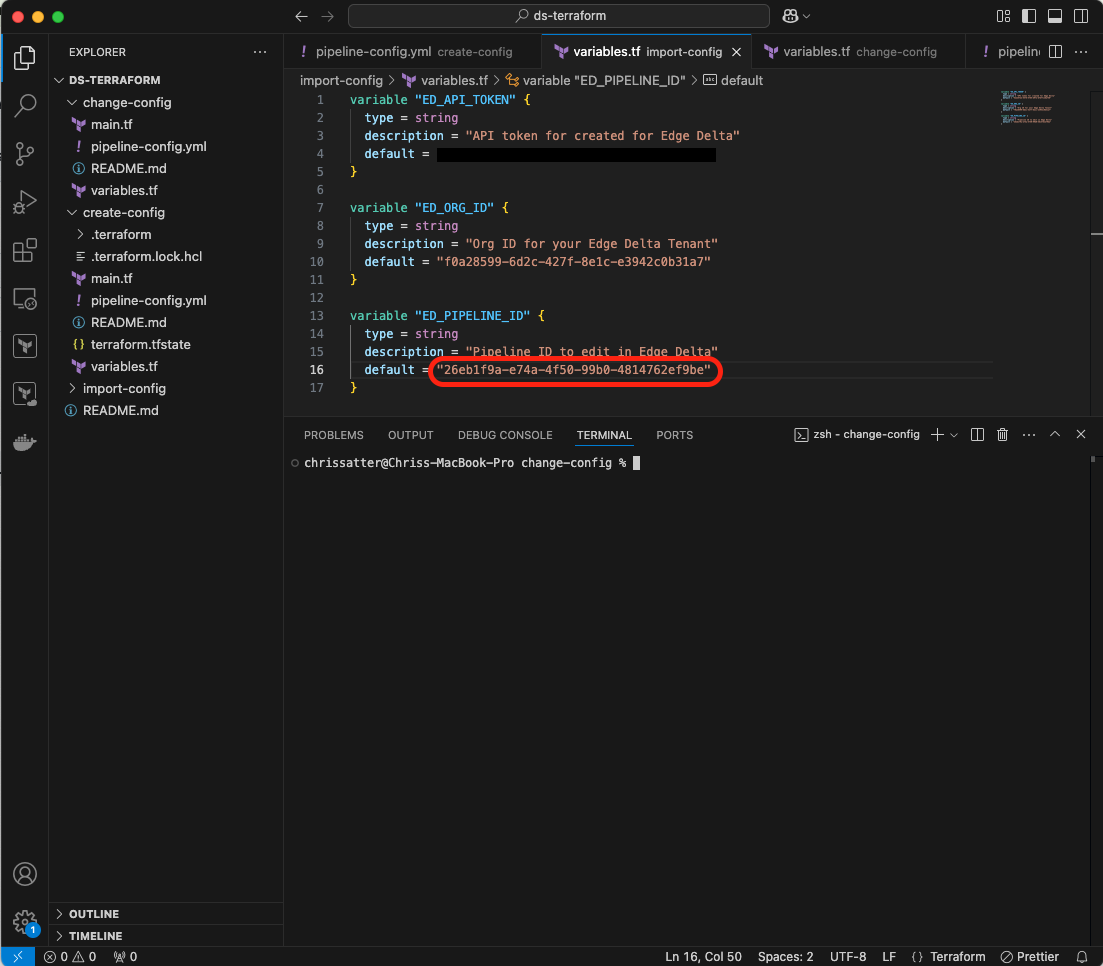1103x966 pixels.
Task: Open the Remote Explorer view
Action: [25, 298]
